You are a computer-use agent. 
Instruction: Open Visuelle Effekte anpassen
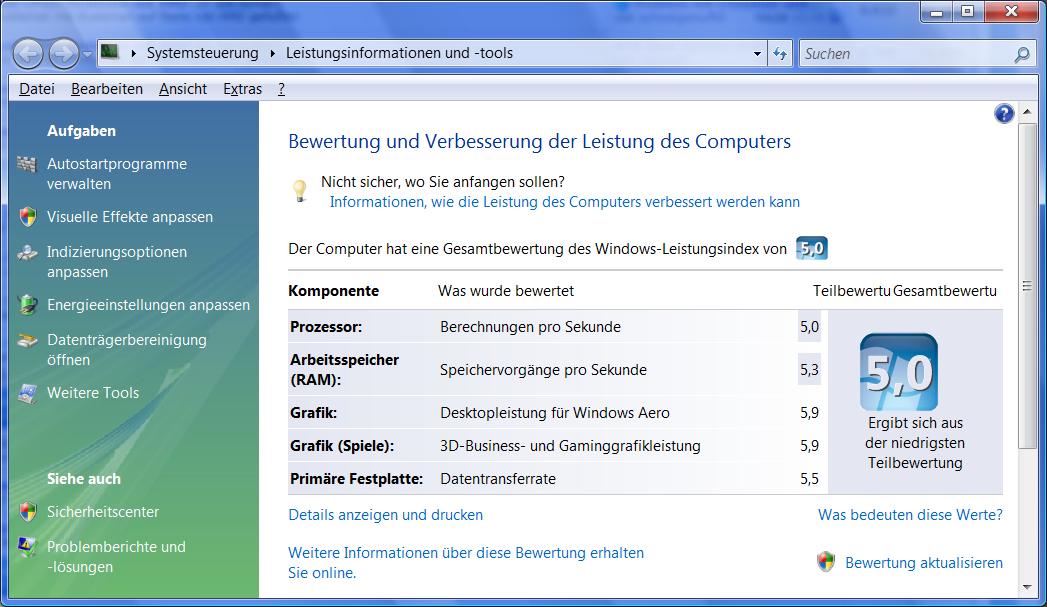(130, 217)
